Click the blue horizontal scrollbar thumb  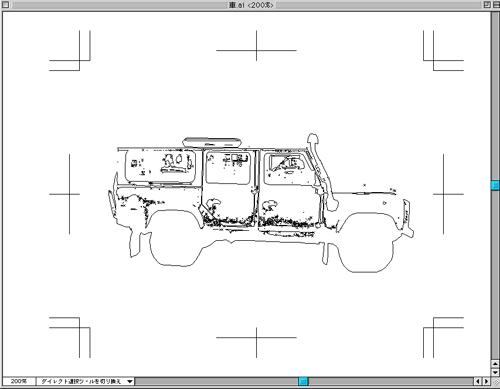(303, 381)
